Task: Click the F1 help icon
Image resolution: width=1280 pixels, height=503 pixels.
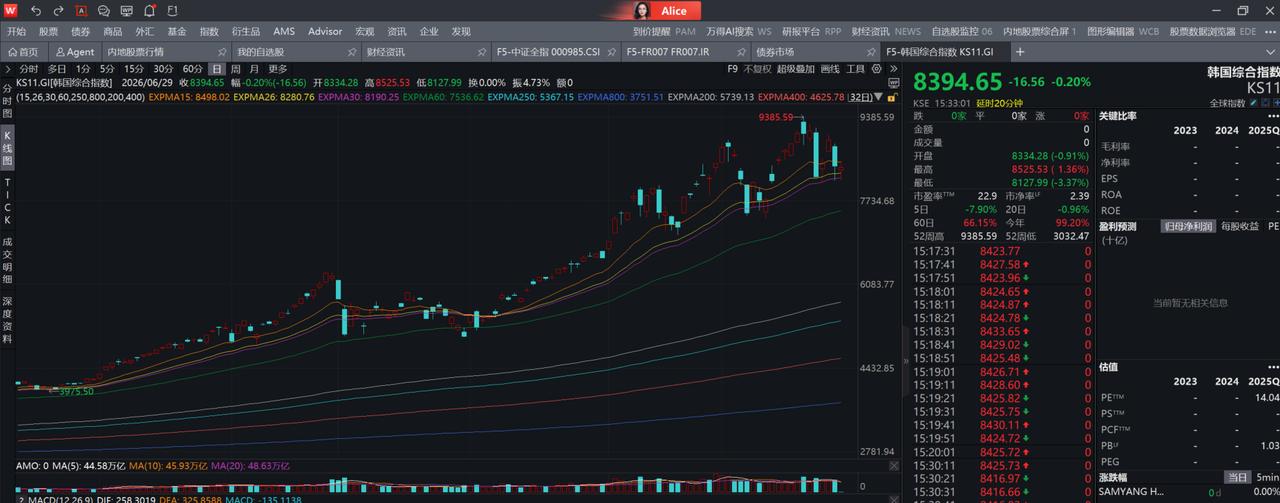Action: [172, 11]
